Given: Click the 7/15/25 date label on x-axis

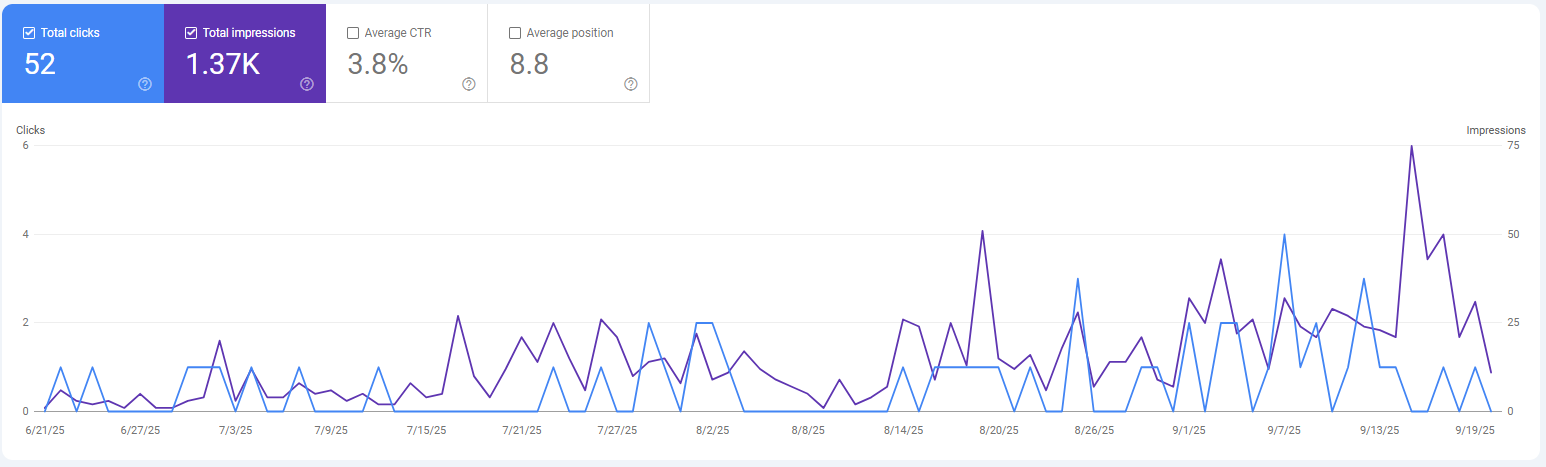Looking at the screenshot, I should pos(425,431).
